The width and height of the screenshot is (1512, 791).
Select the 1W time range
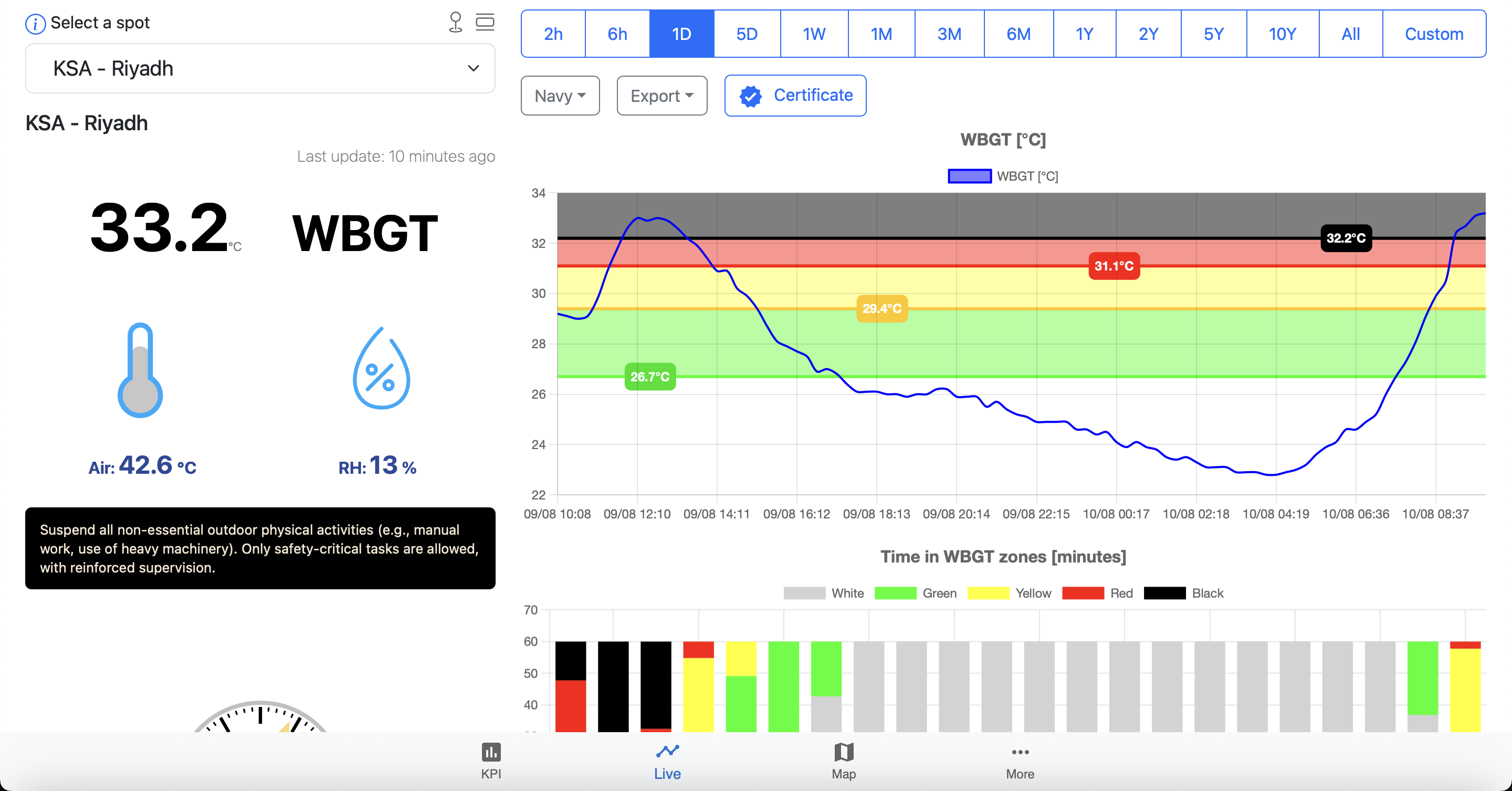pos(814,34)
